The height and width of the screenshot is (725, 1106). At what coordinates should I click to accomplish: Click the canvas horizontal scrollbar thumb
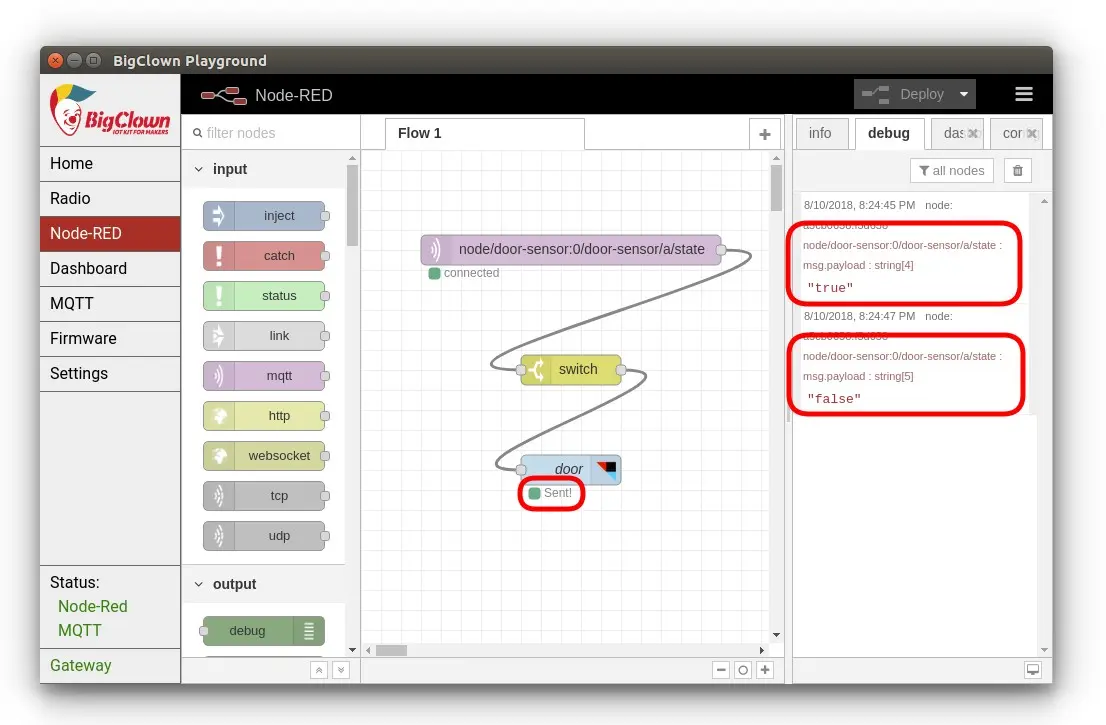pyautogui.click(x=391, y=650)
